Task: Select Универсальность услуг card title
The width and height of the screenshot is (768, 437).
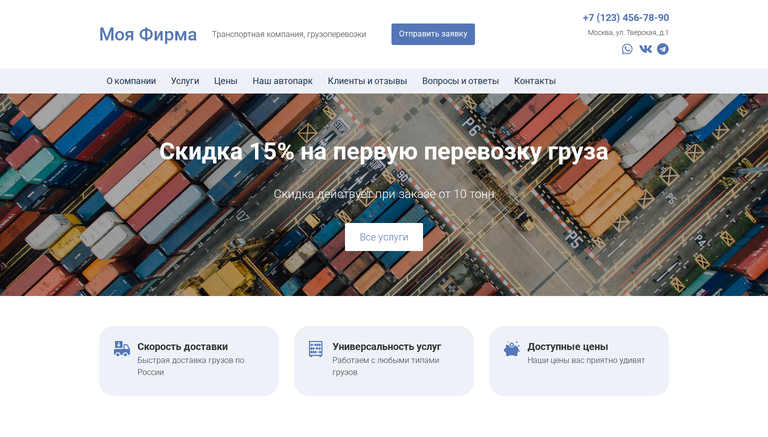Action: 387,346
